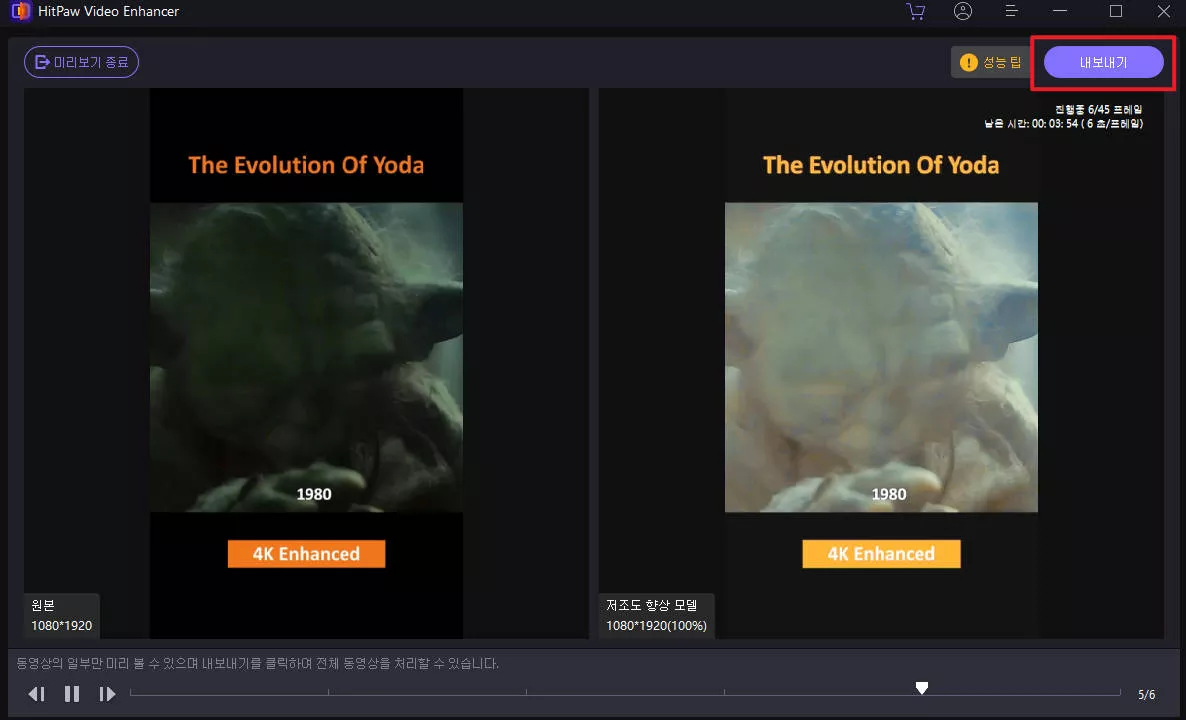Open the user account icon

click(963, 11)
